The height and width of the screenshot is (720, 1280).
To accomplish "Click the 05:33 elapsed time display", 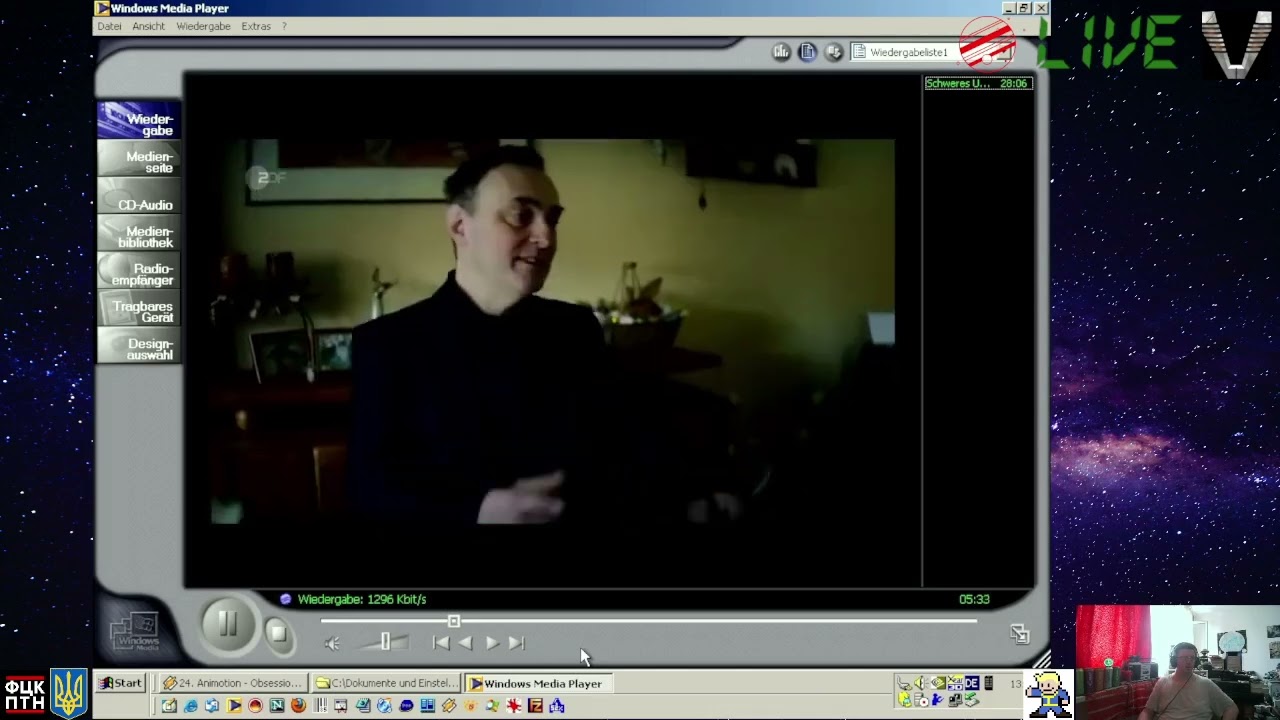I will (x=974, y=599).
